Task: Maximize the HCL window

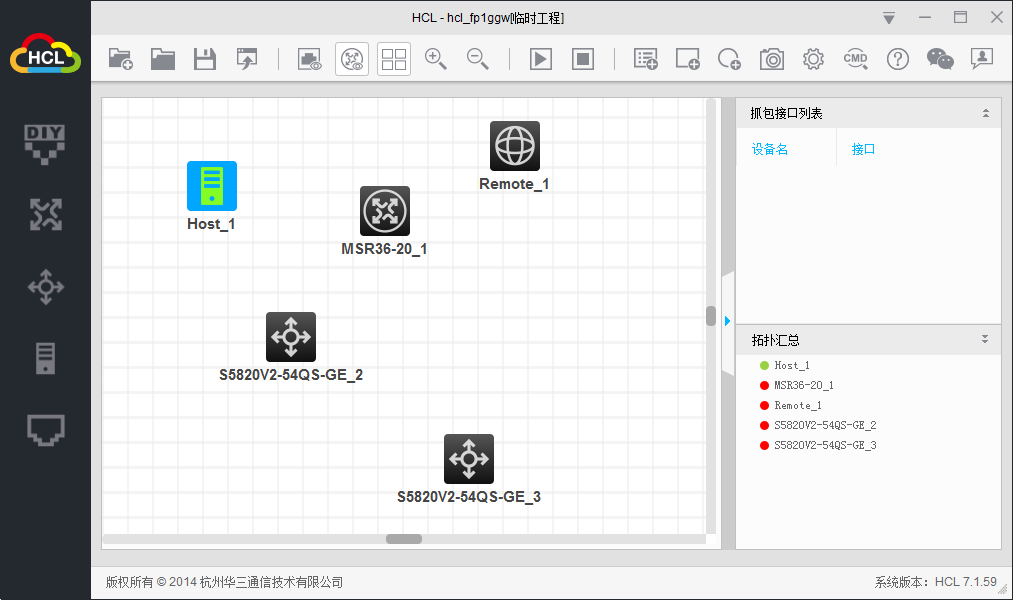Action: [x=961, y=17]
